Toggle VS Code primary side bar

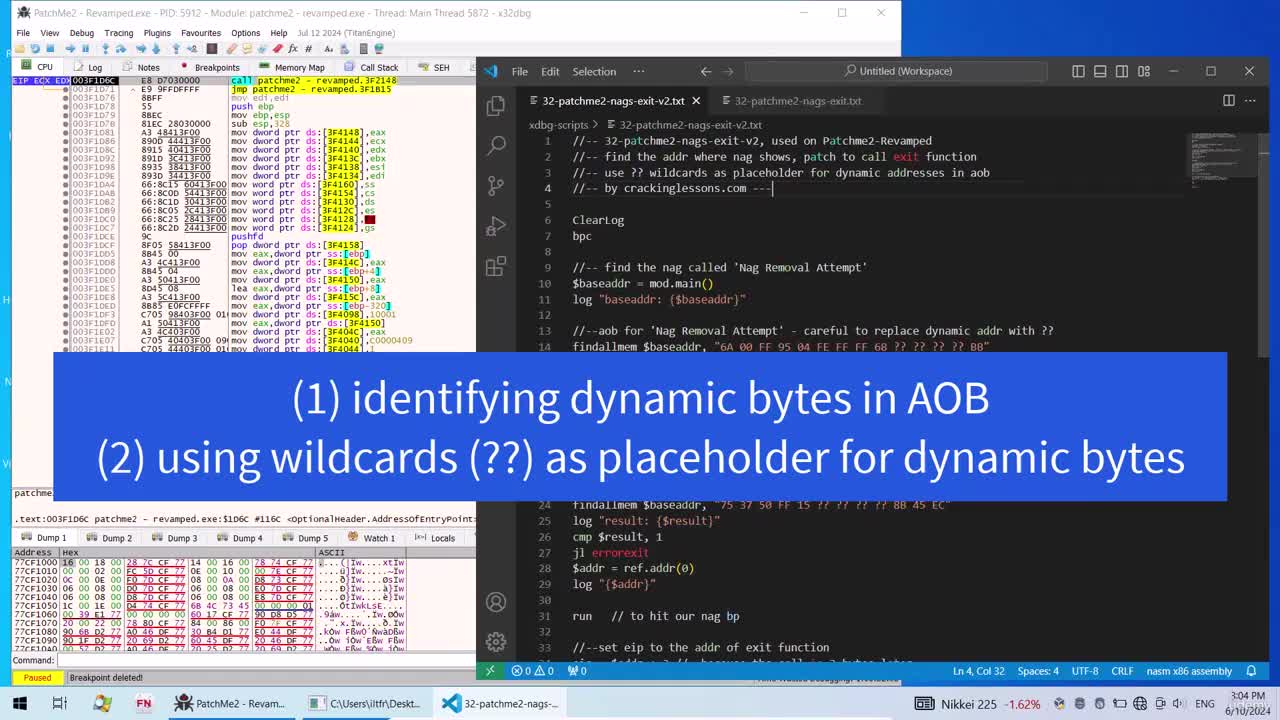point(1078,71)
